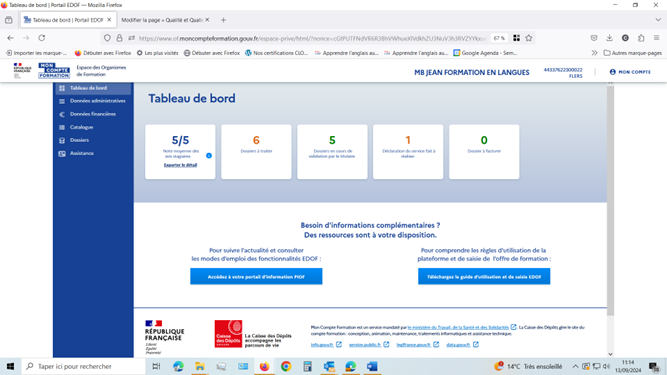Screen dimensions: 667x375
Task: Click the MB JEAN FORMATION EN LANGUES name
Action: pos(472,73)
